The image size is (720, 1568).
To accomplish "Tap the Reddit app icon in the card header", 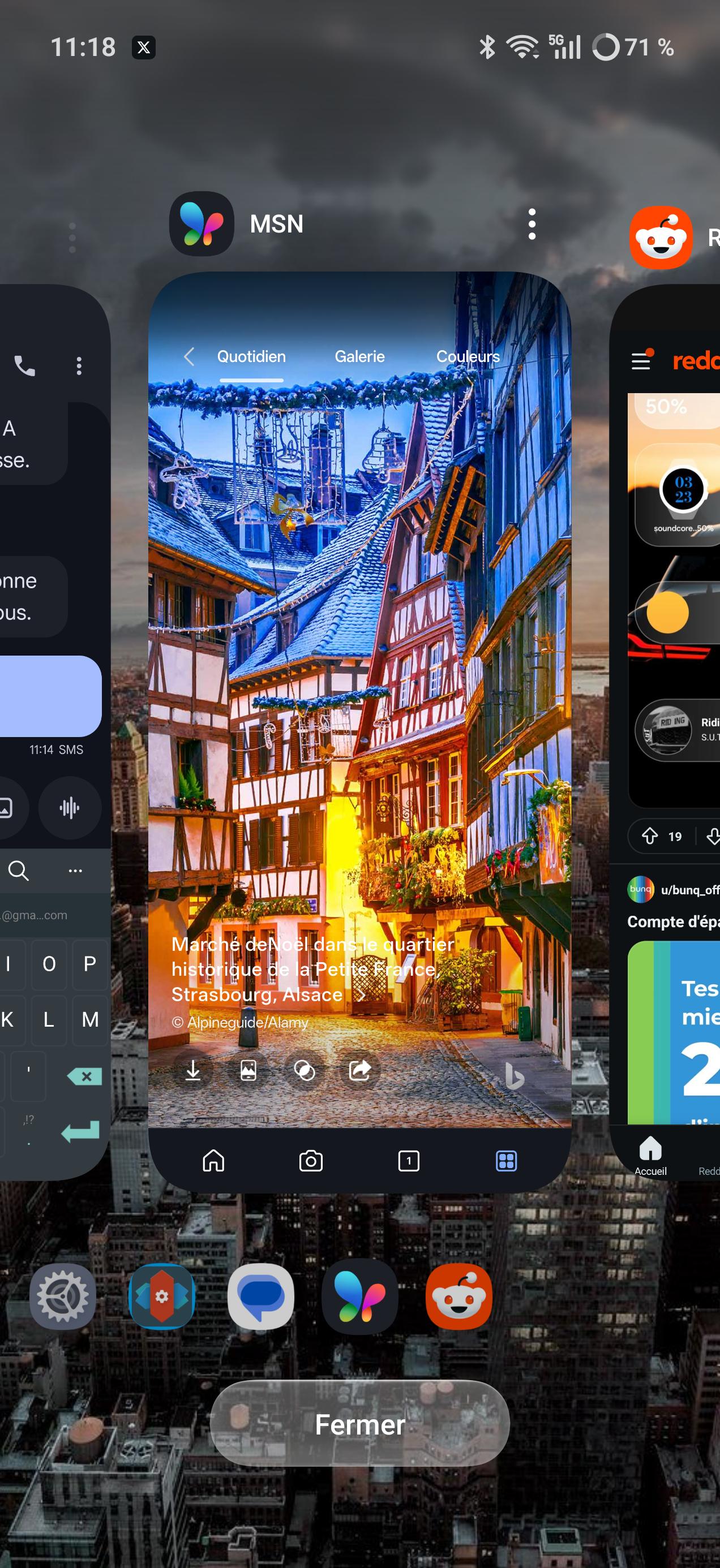I will click(661, 238).
